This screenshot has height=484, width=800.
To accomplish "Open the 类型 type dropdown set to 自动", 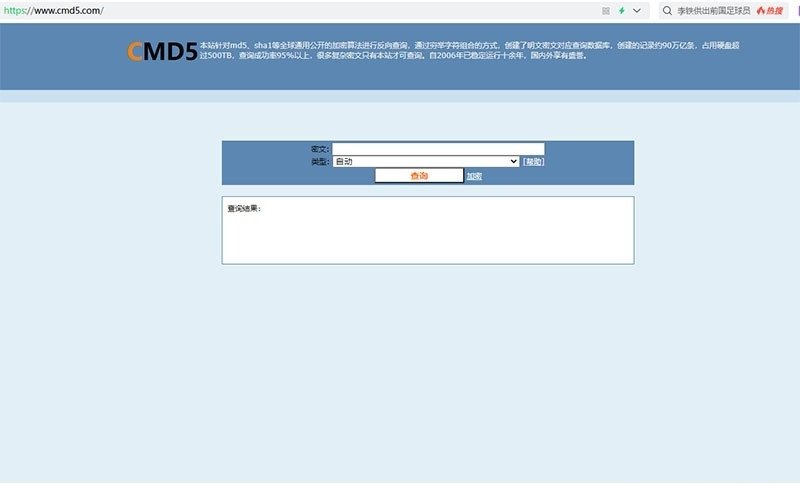I will point(426,162).
